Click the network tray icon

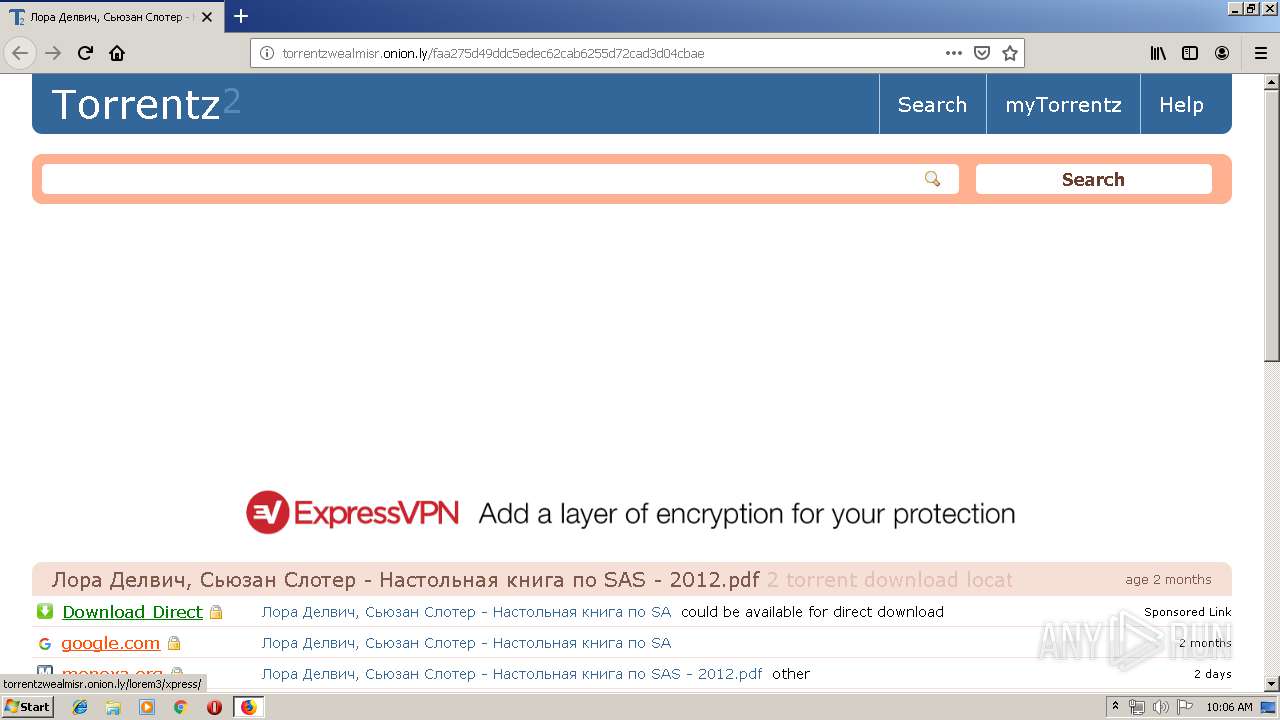1137,707
